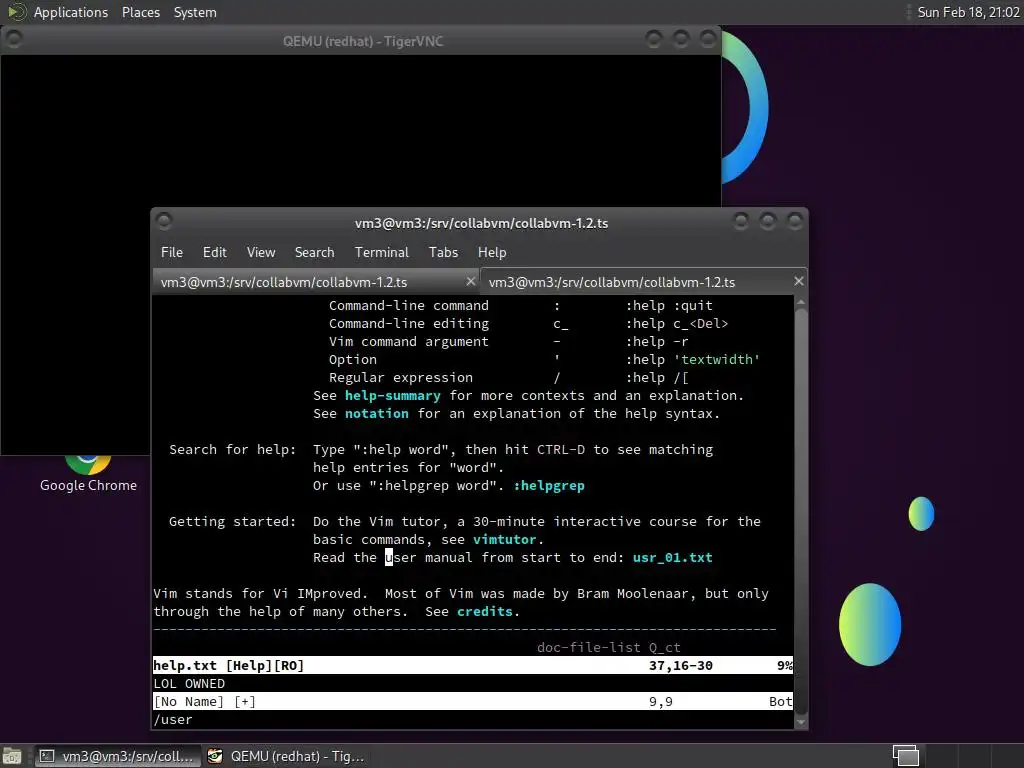Close the first terminal tab

(x=470, y=281)
